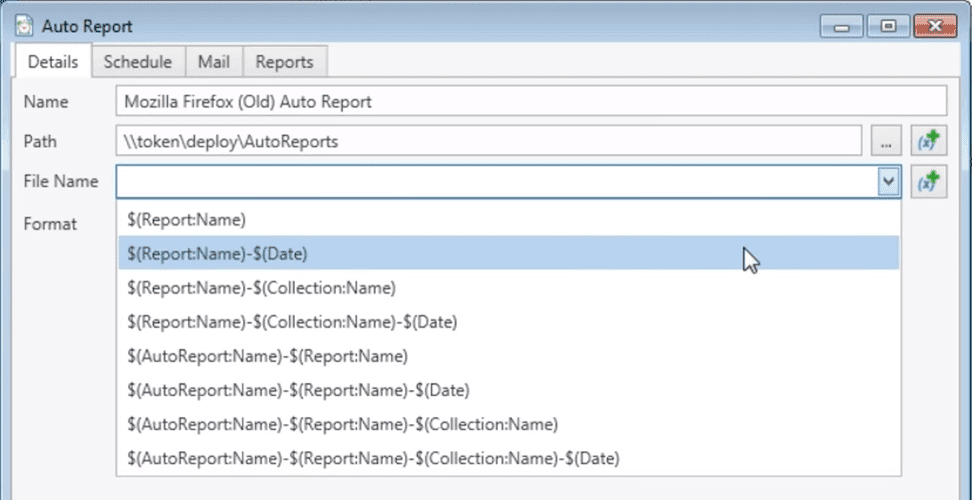Minimize the Auto Report window
Image resolution: width=972 pixels, height=500 pixels.
(842, 27)
